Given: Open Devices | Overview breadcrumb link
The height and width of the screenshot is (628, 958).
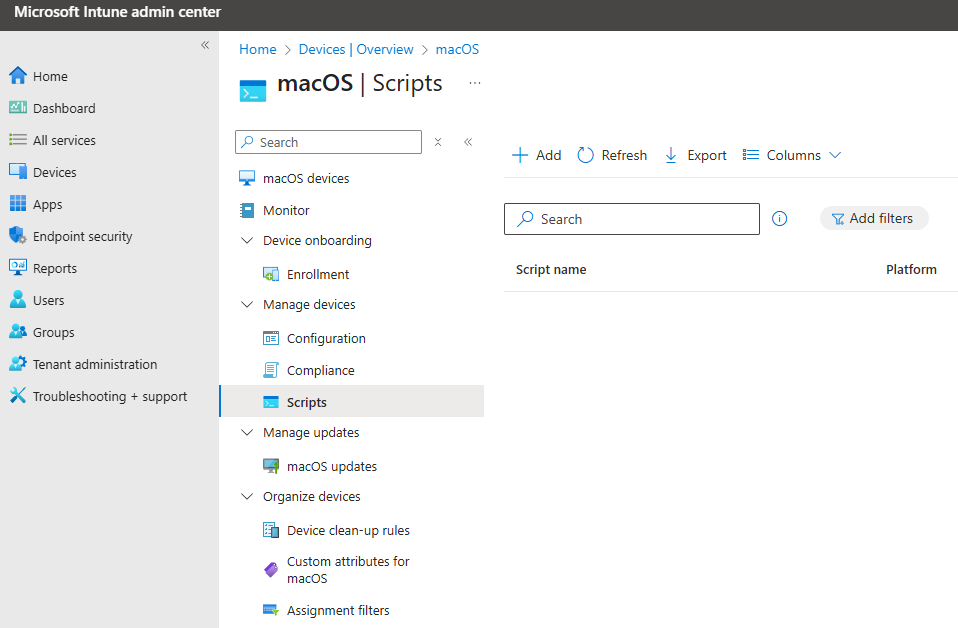Looking at the screenshot, I should 356,49.
